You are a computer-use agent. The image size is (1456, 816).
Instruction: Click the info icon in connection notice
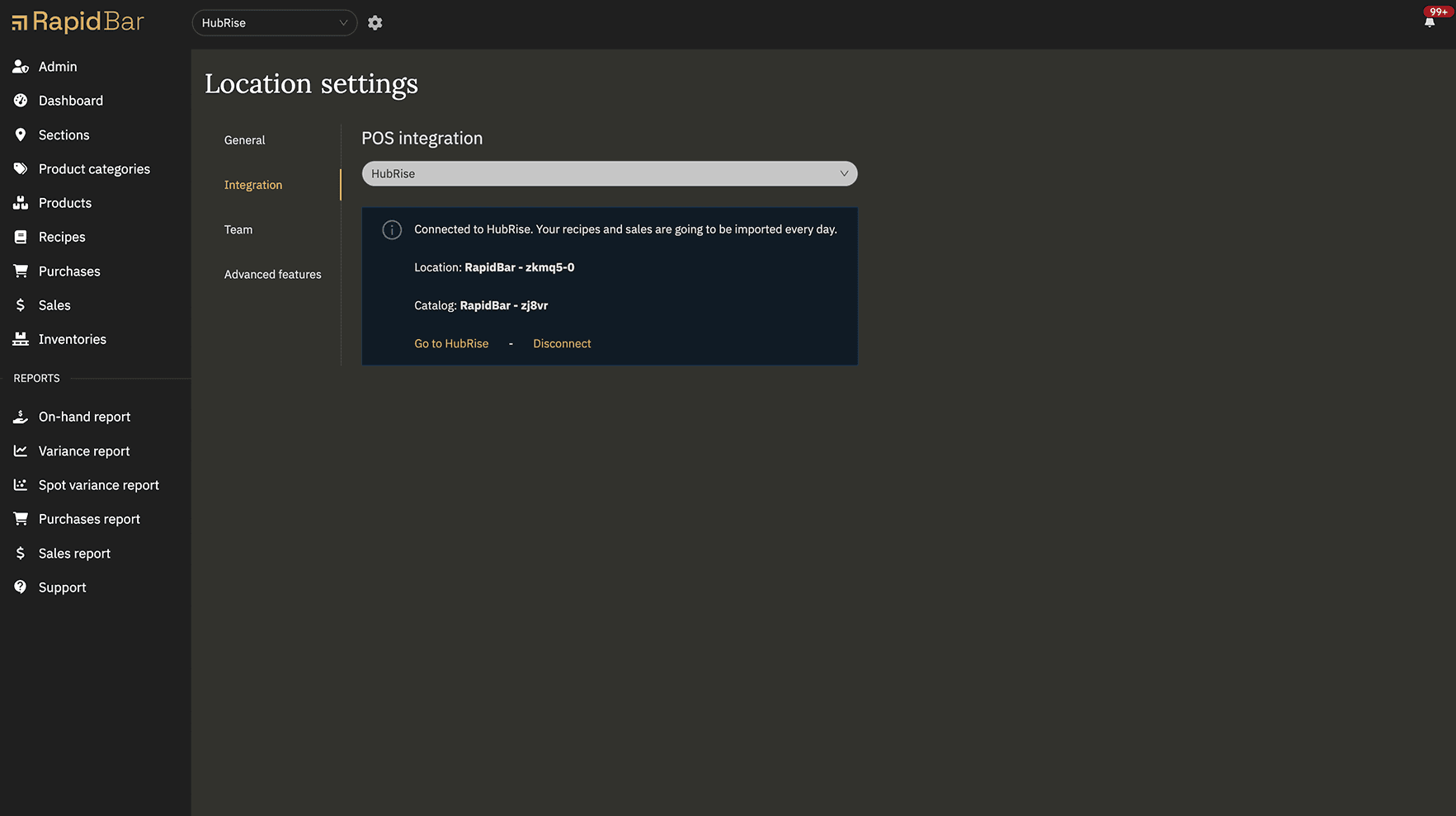[x=392, y=230]
